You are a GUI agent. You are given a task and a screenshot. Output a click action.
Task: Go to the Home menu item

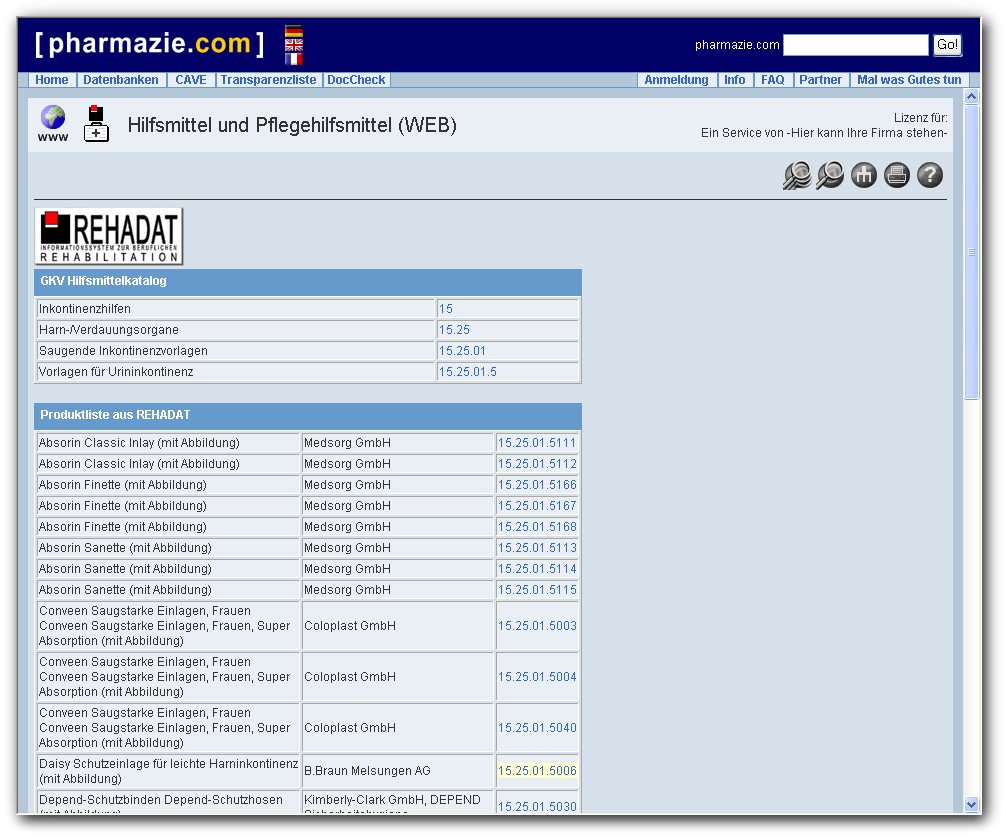pos(51,80)
